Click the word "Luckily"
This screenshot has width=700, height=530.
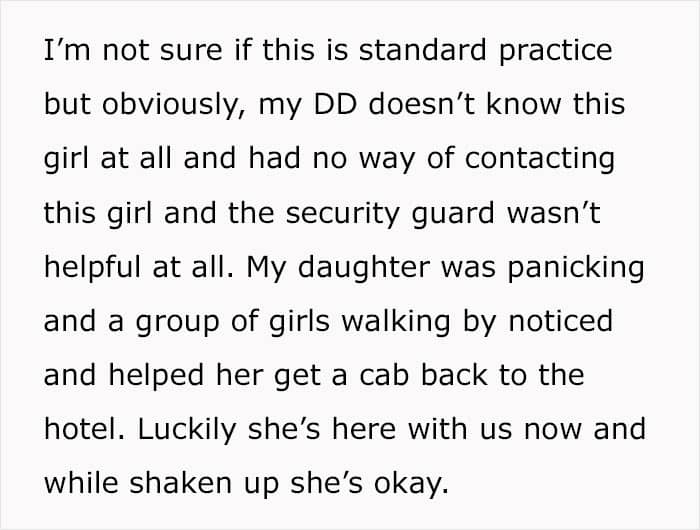(x=186, y=431)
